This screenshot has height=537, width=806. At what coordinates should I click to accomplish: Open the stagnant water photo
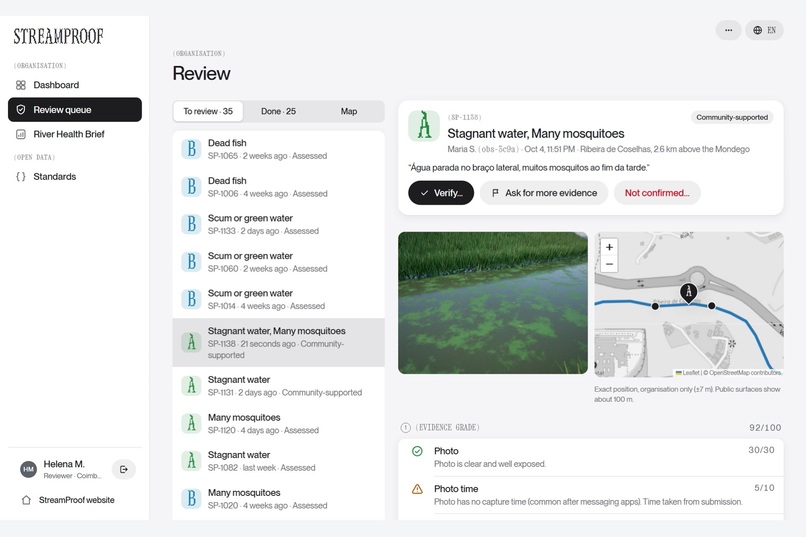pyautogui.click(x=493, y=303)
